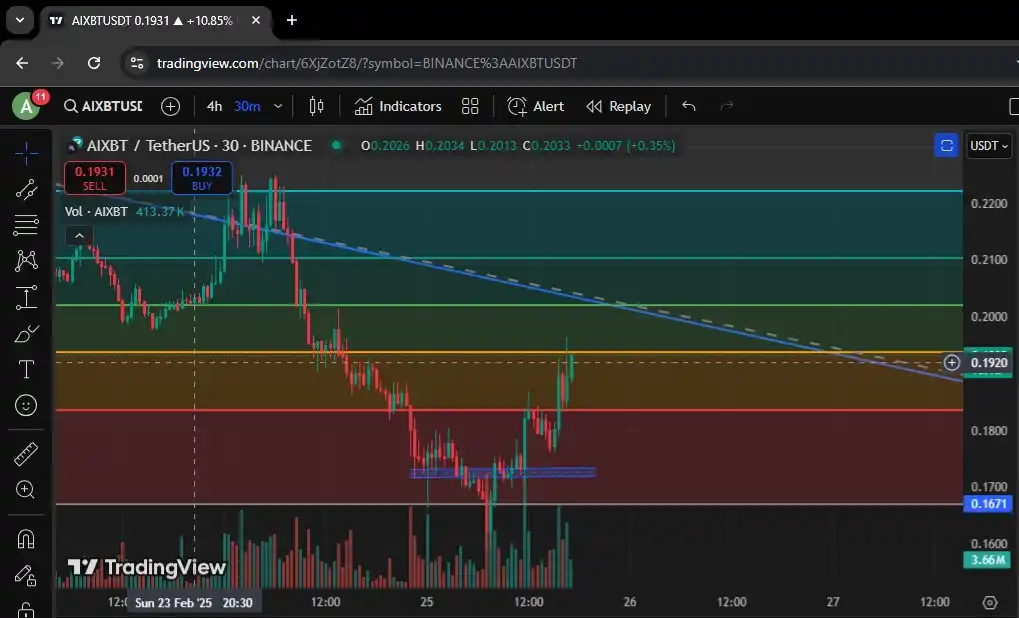Open a new browser tab
The image size is (1019, 618).
(292, 21)
